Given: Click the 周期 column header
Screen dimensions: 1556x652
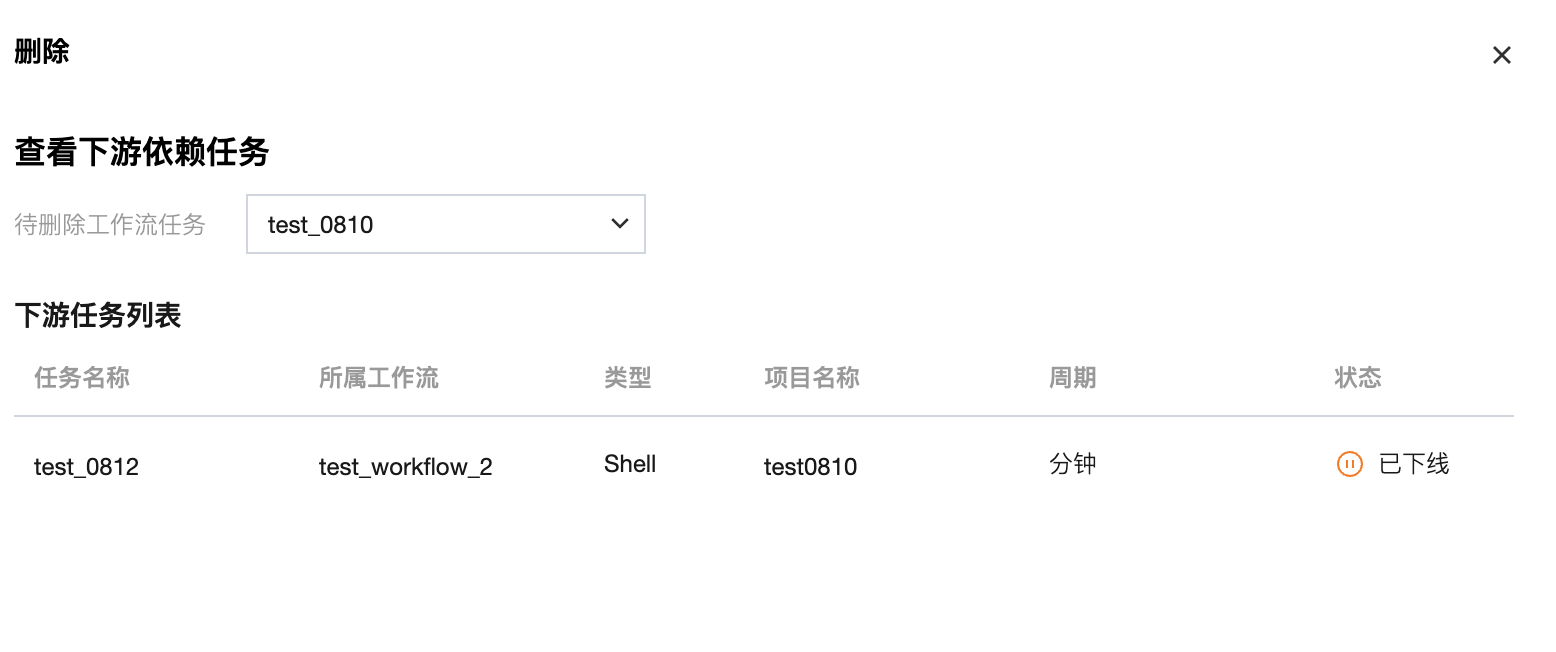Looking at the screenshot, I should tap(1072, 377).
